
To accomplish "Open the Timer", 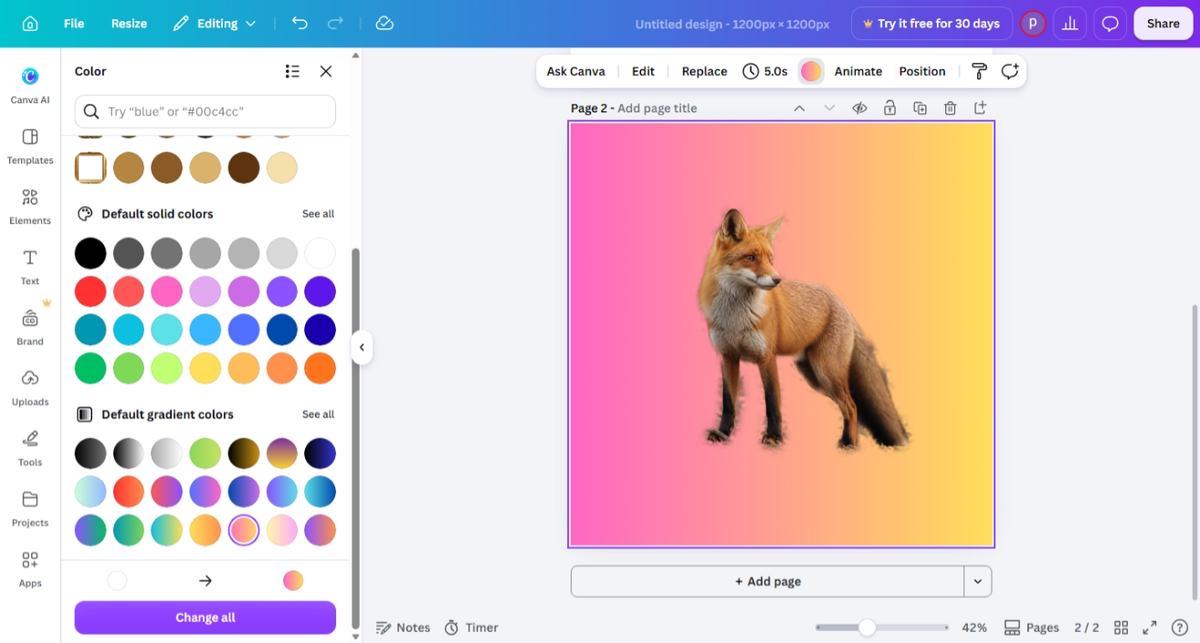I will click(x=471, y=627).
